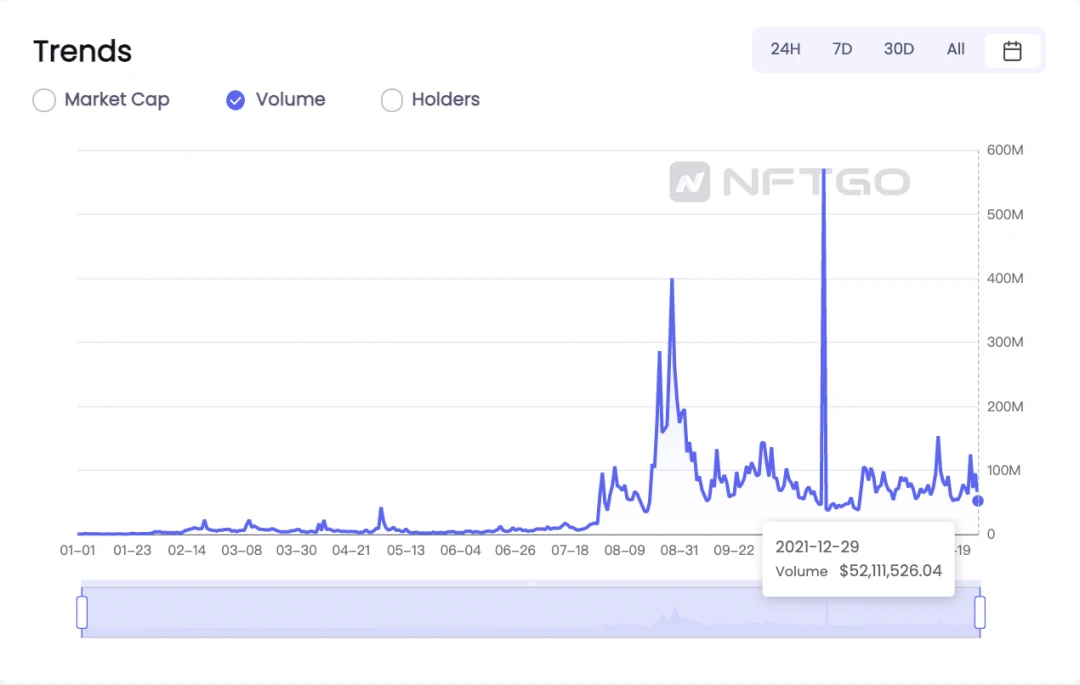Click the Market Cap text label
Viewport: 1080px width, 685px height.
(117, 100)
